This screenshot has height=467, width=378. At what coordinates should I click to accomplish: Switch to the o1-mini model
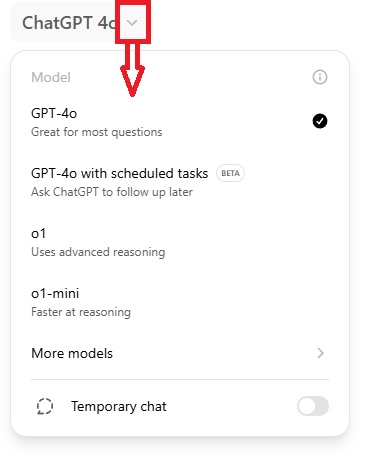pos(180,302)
